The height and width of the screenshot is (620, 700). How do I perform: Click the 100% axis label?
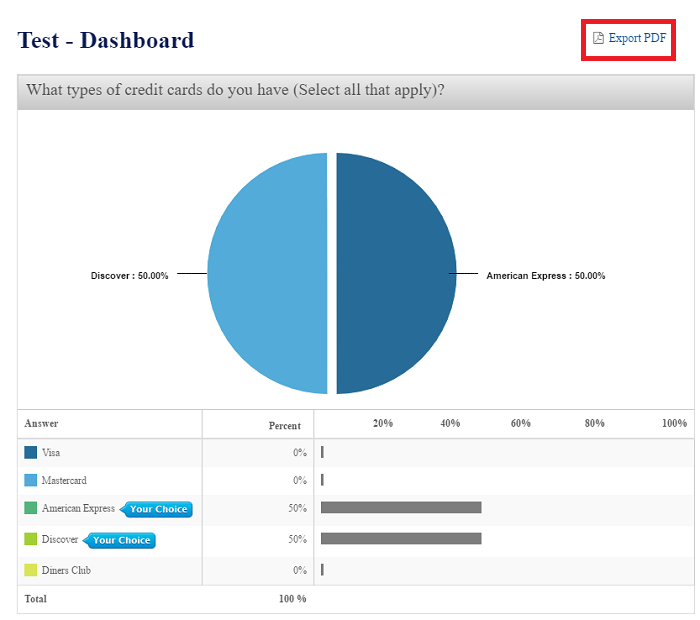[x=674, y=423]
